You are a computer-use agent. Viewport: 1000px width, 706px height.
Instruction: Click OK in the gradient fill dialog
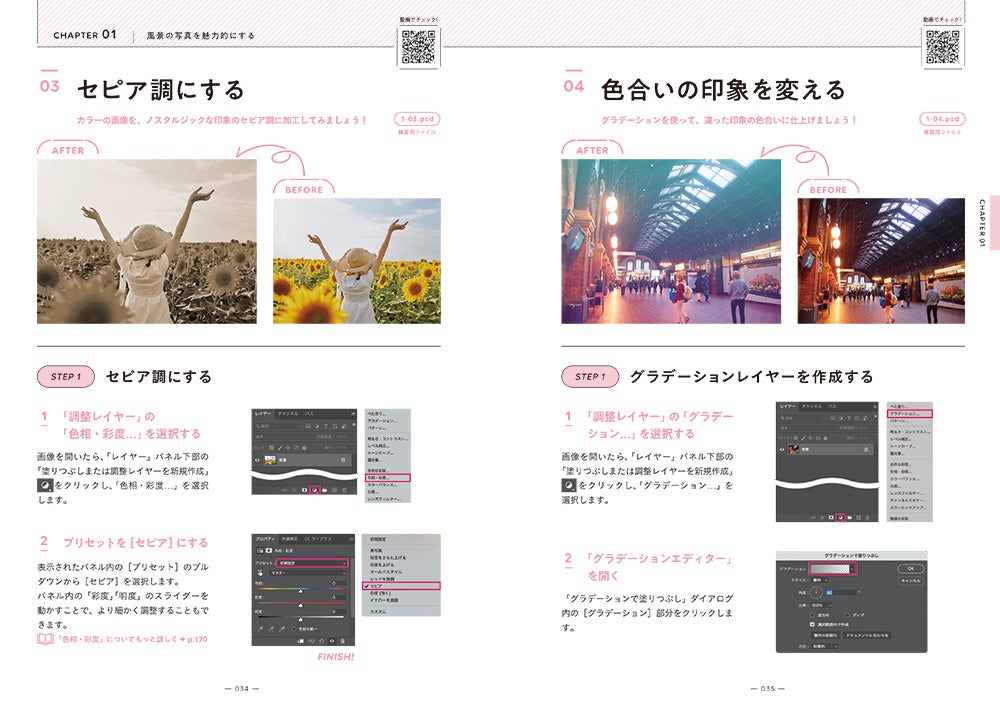[x=911, y=568]
